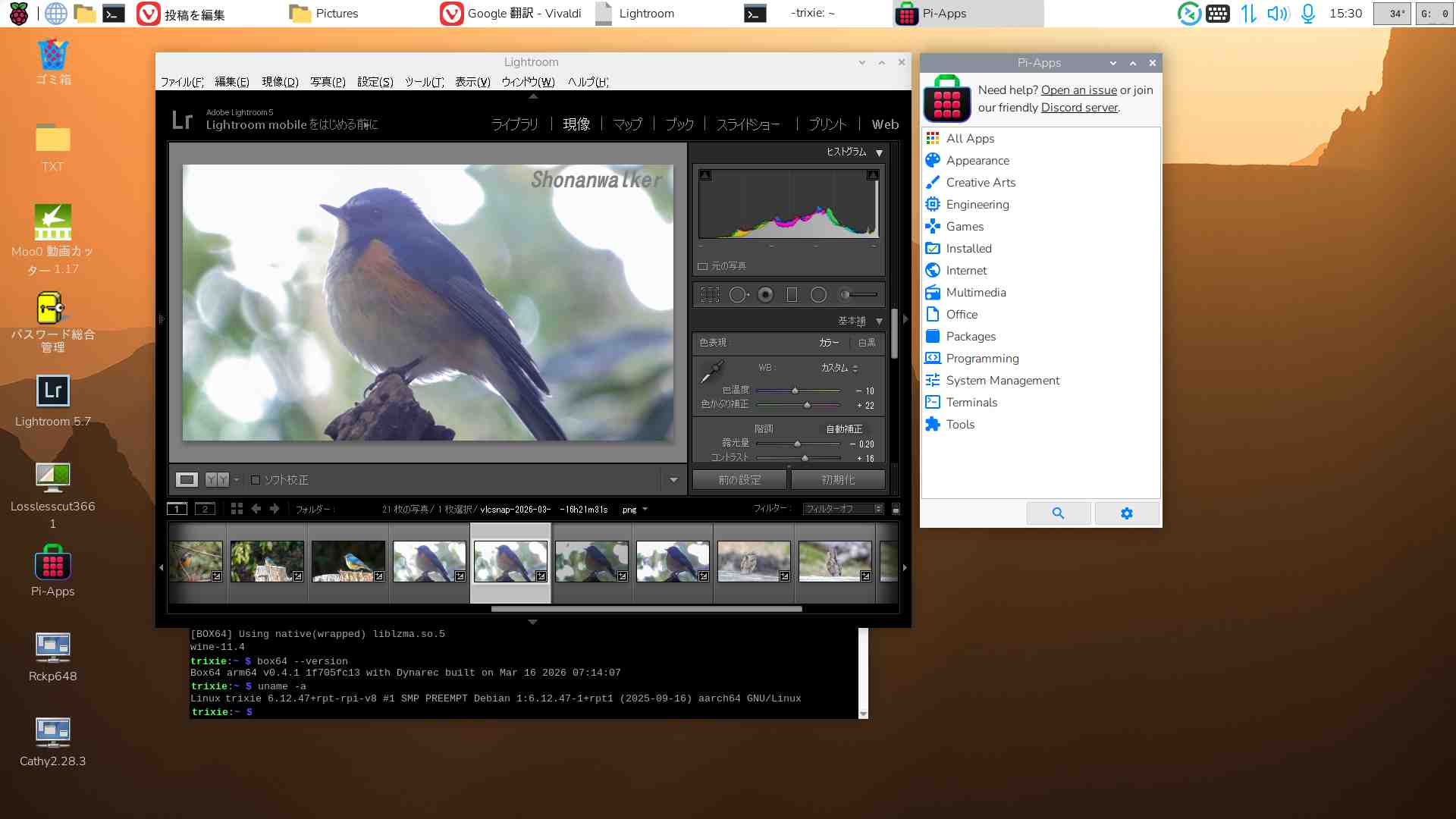
Task: Select the Radial Filter tool
Action: pos(818,295)
